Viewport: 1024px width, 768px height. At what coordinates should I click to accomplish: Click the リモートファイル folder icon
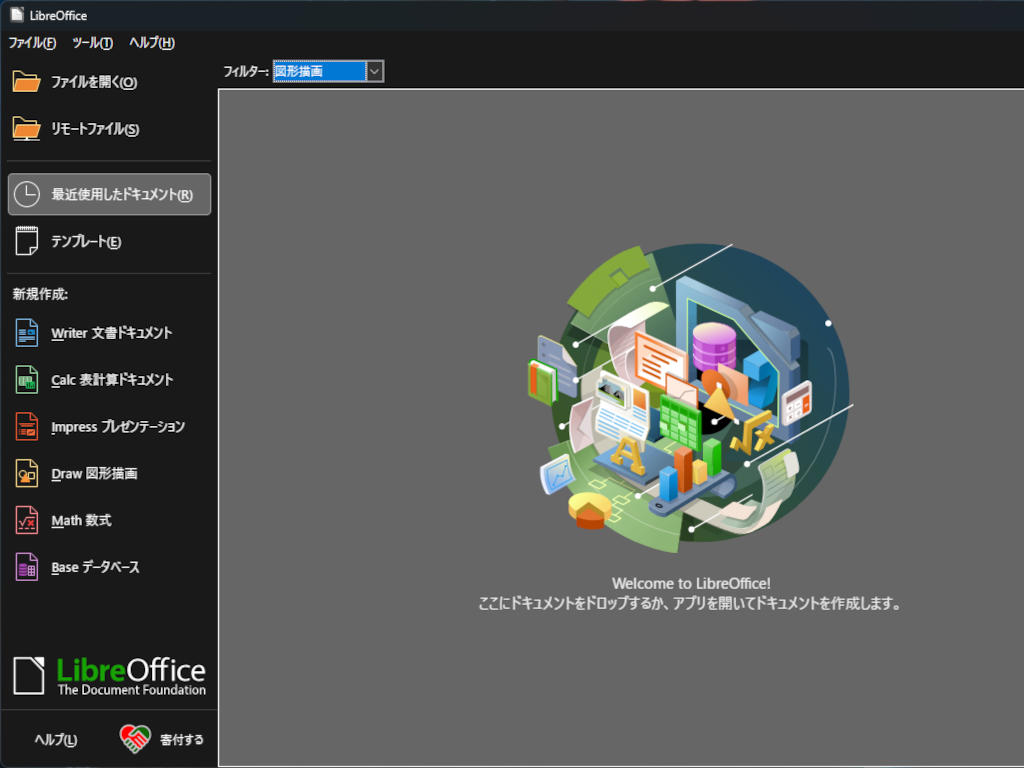(26, 129)
